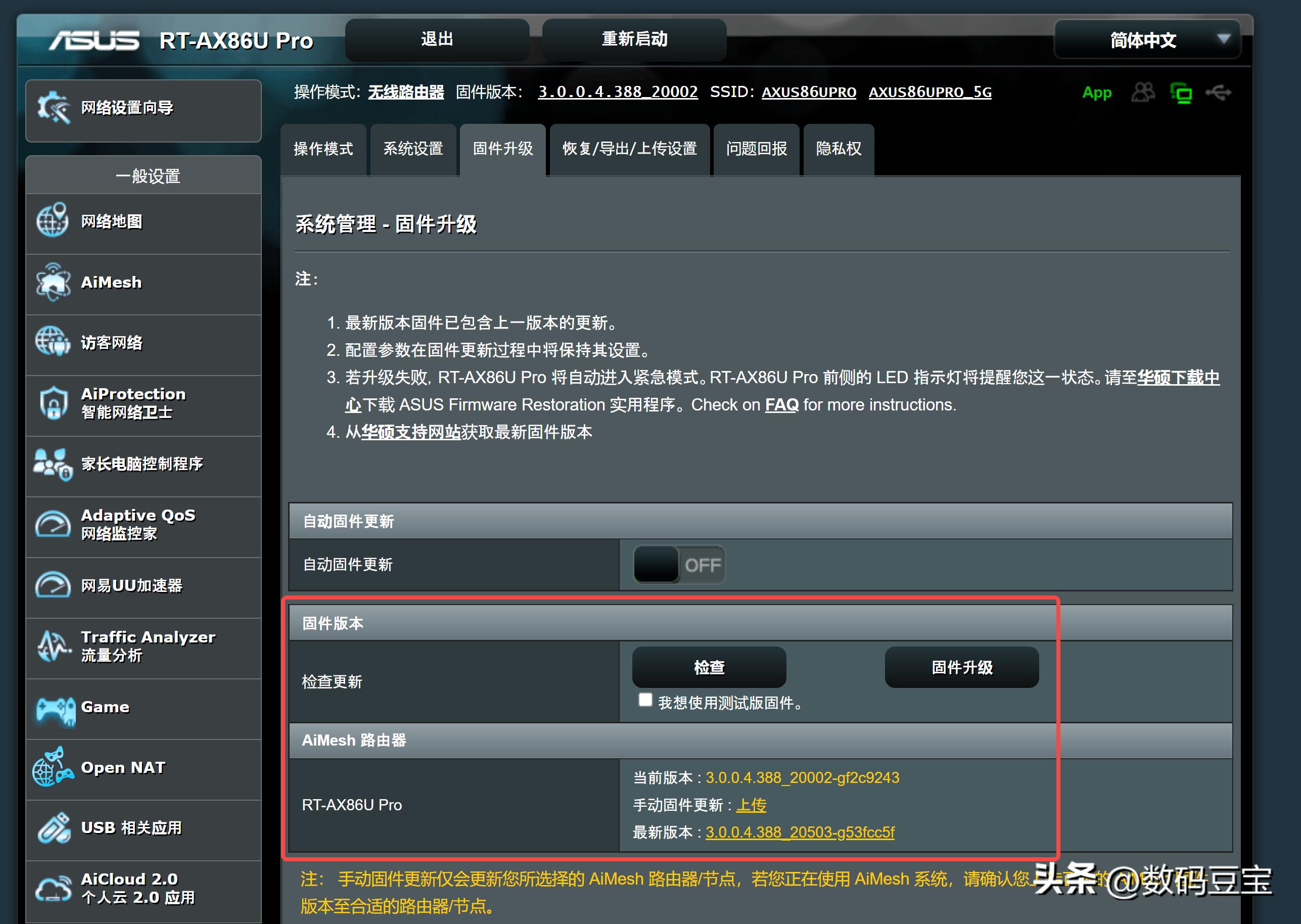Open Traffic Analyzer 流量分析
Screen dimensions: 1301x924
pos(148,646)
